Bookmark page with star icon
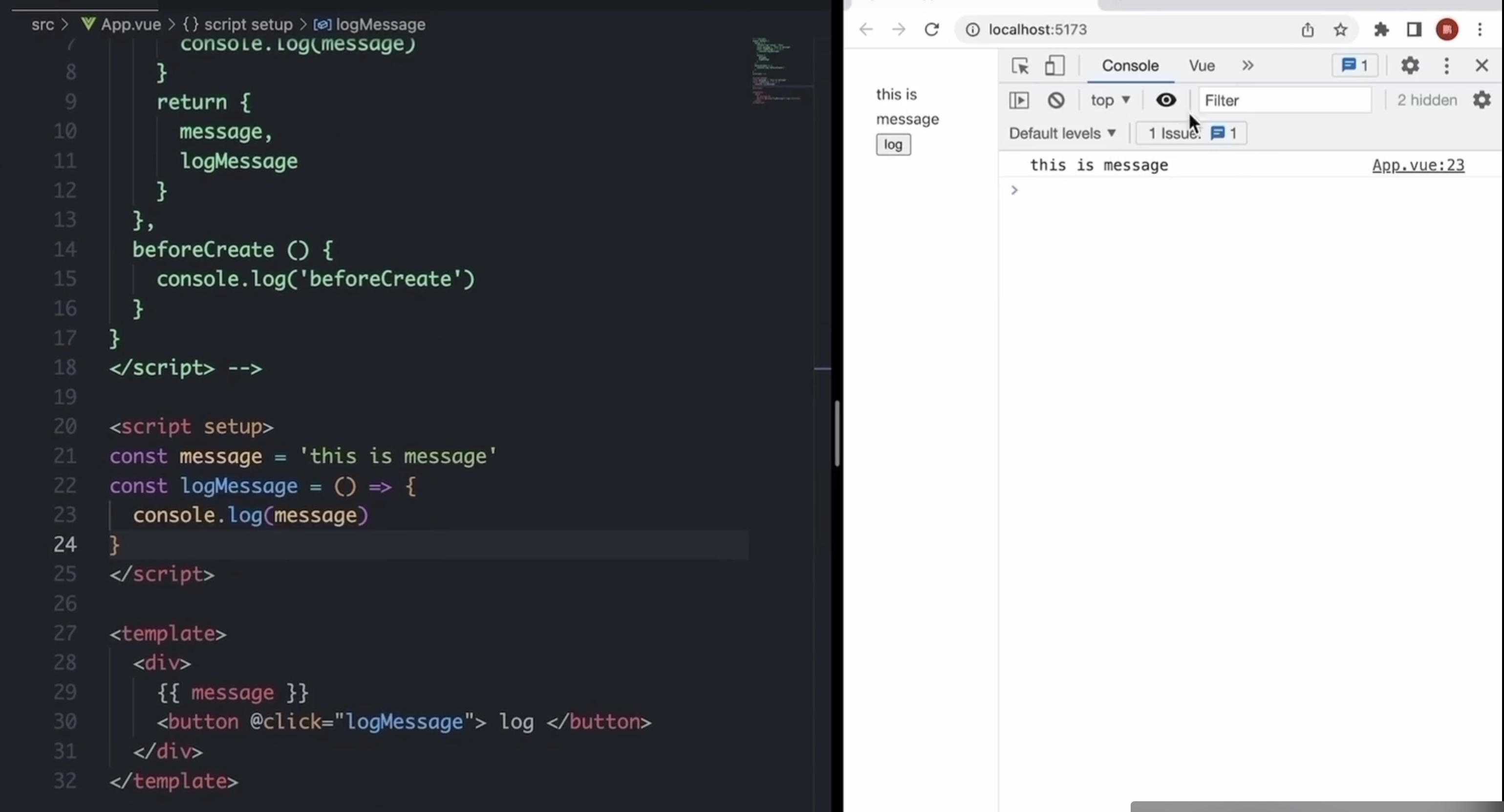Screen dimensions: 1504x812 pyautogui.click(x=1340, y=29)
